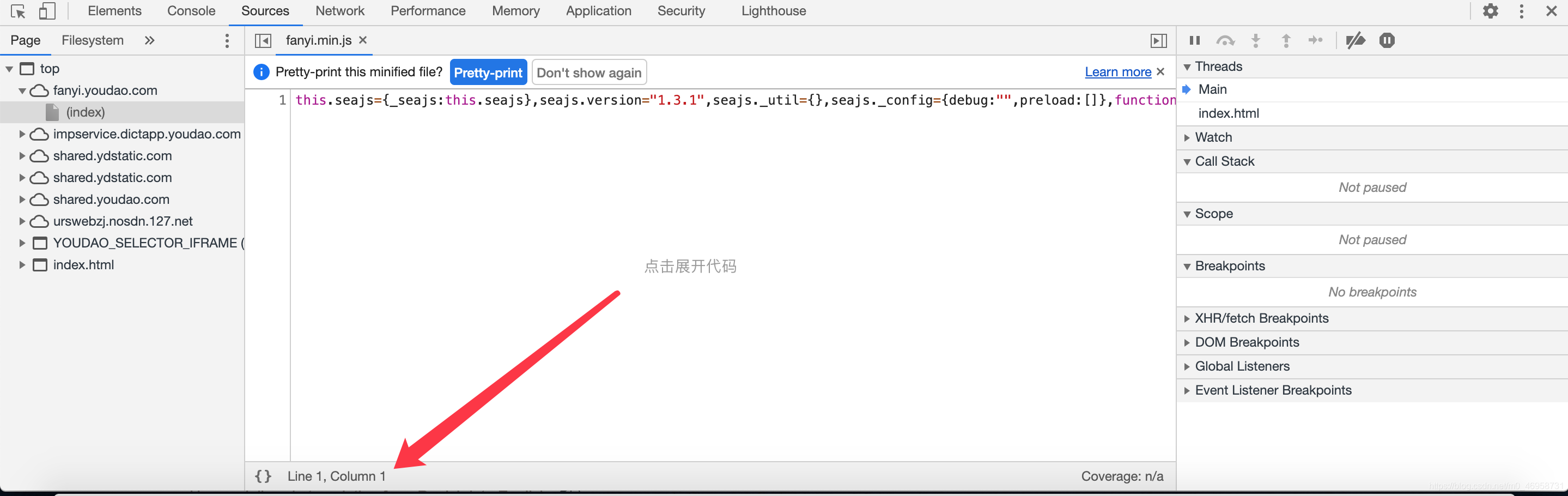Close the DevTools panel
The width and height of the screenshot is (1568, 496).
1551,11
